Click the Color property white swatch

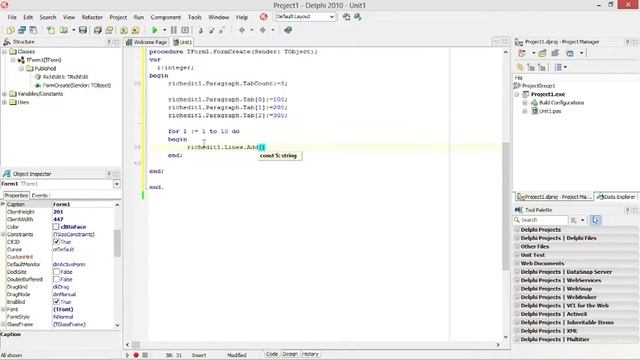(56, 227)
